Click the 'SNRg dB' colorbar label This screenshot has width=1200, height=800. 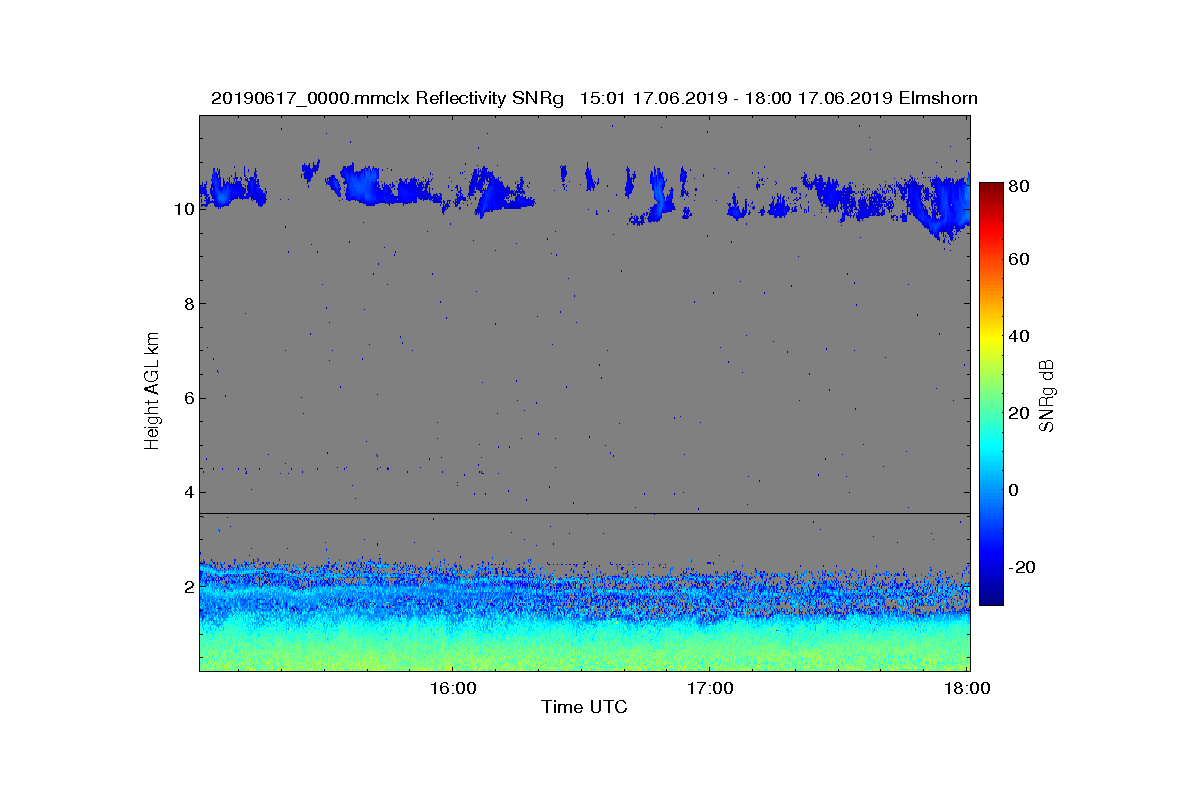point(1047,395)
